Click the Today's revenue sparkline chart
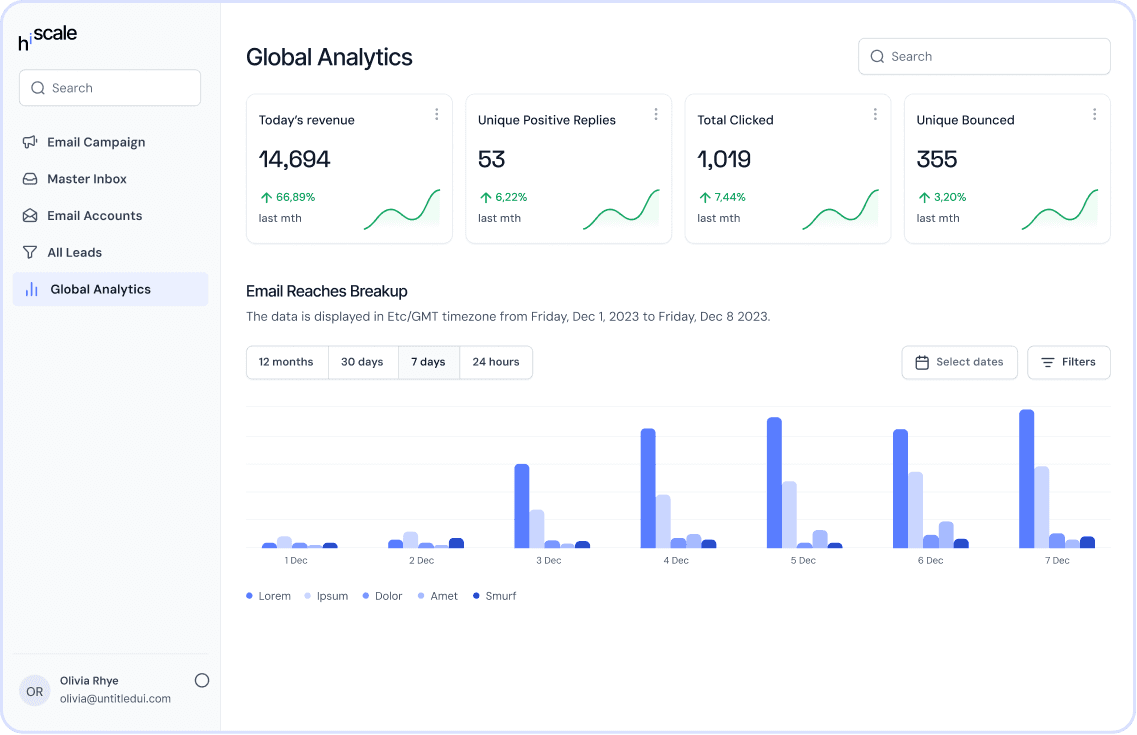This screenshot has width=1137, height=735. (x=402, y=209)
